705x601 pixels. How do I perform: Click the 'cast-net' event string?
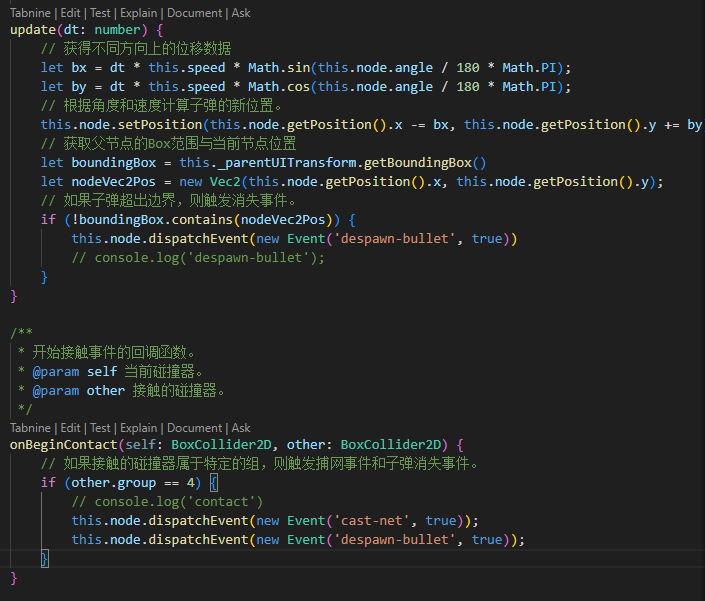(x=371, y=521)
